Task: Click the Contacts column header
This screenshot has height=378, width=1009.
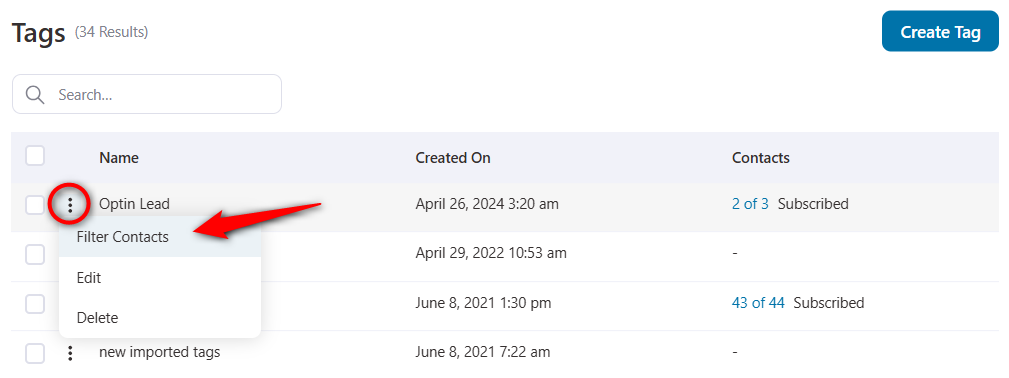Action: 761,158
